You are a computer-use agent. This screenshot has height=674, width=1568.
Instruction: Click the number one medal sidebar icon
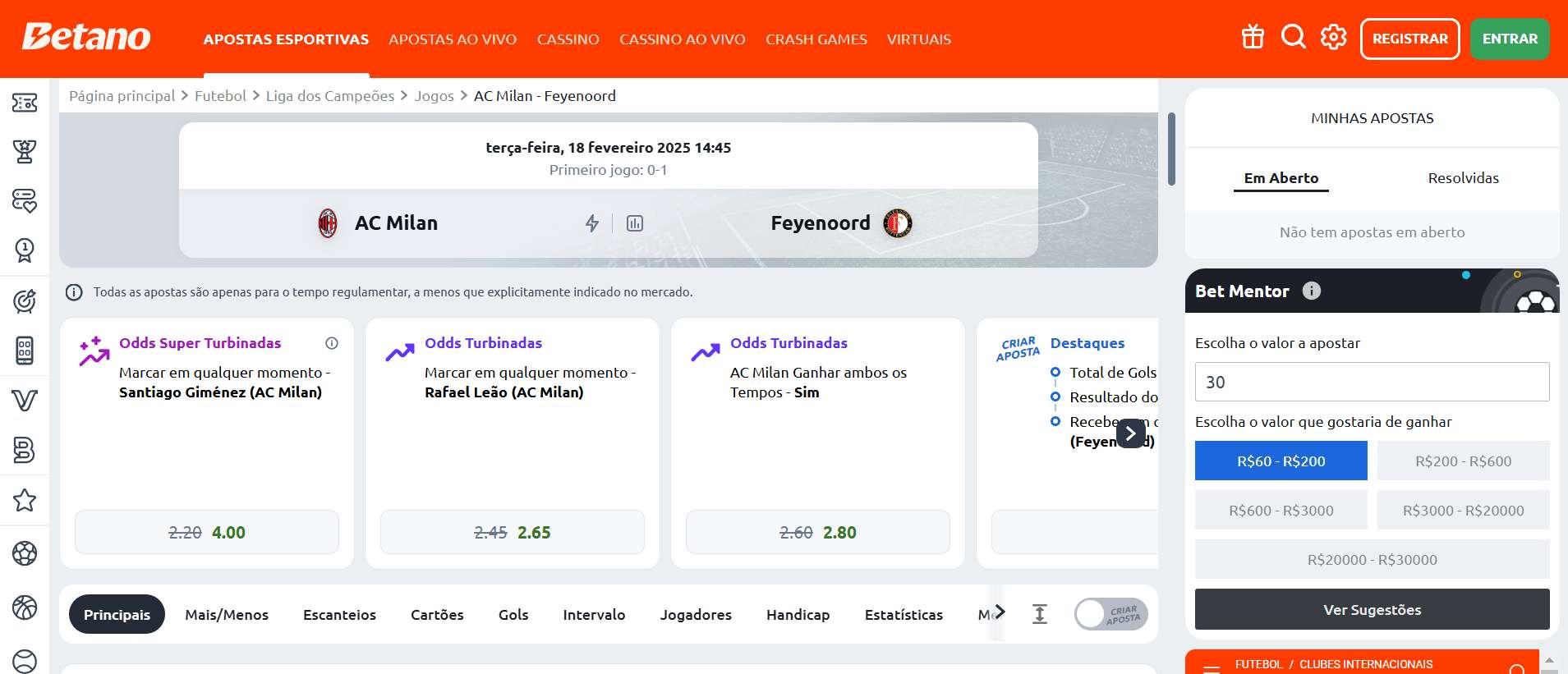click(x=25, y=250)
